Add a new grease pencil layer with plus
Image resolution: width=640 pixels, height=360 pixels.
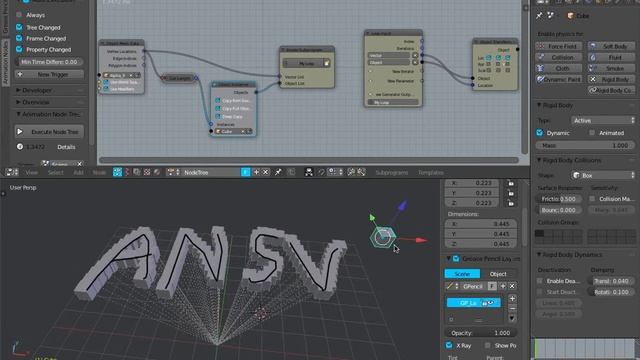pos(512,299)
